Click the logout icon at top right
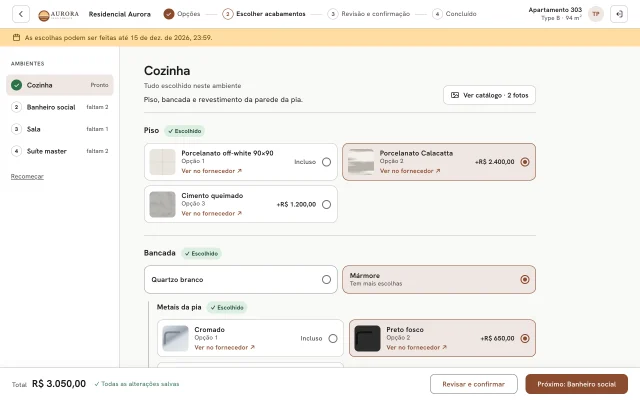 [x=619, y=14]
